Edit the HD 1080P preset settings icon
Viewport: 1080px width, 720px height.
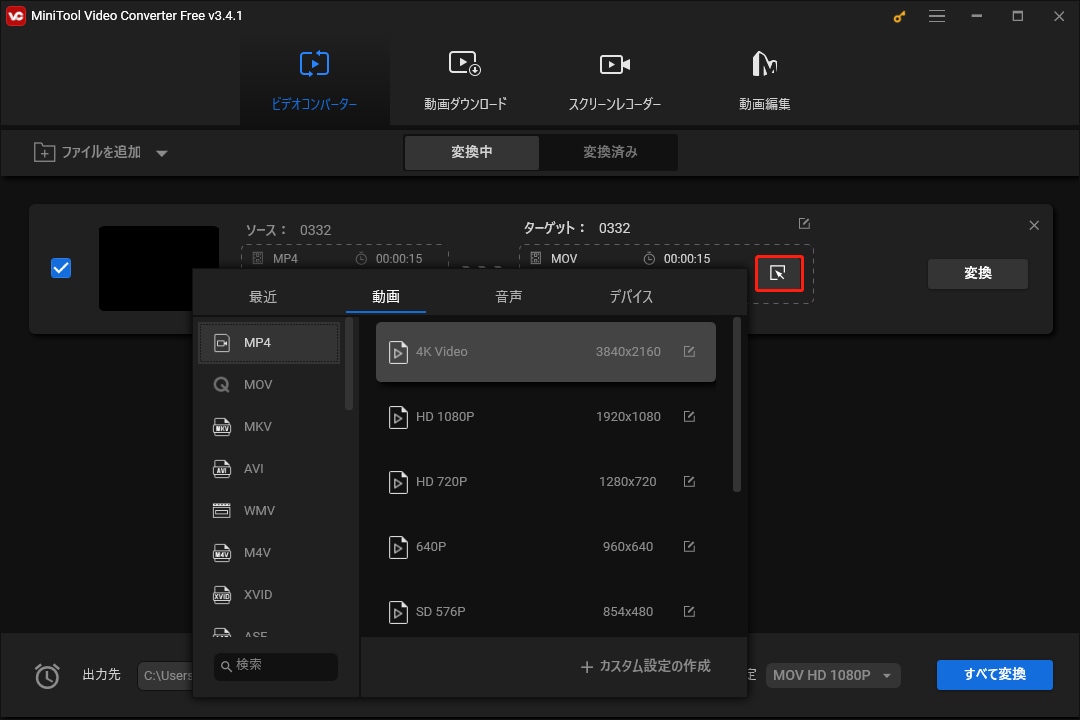(689, 416)
